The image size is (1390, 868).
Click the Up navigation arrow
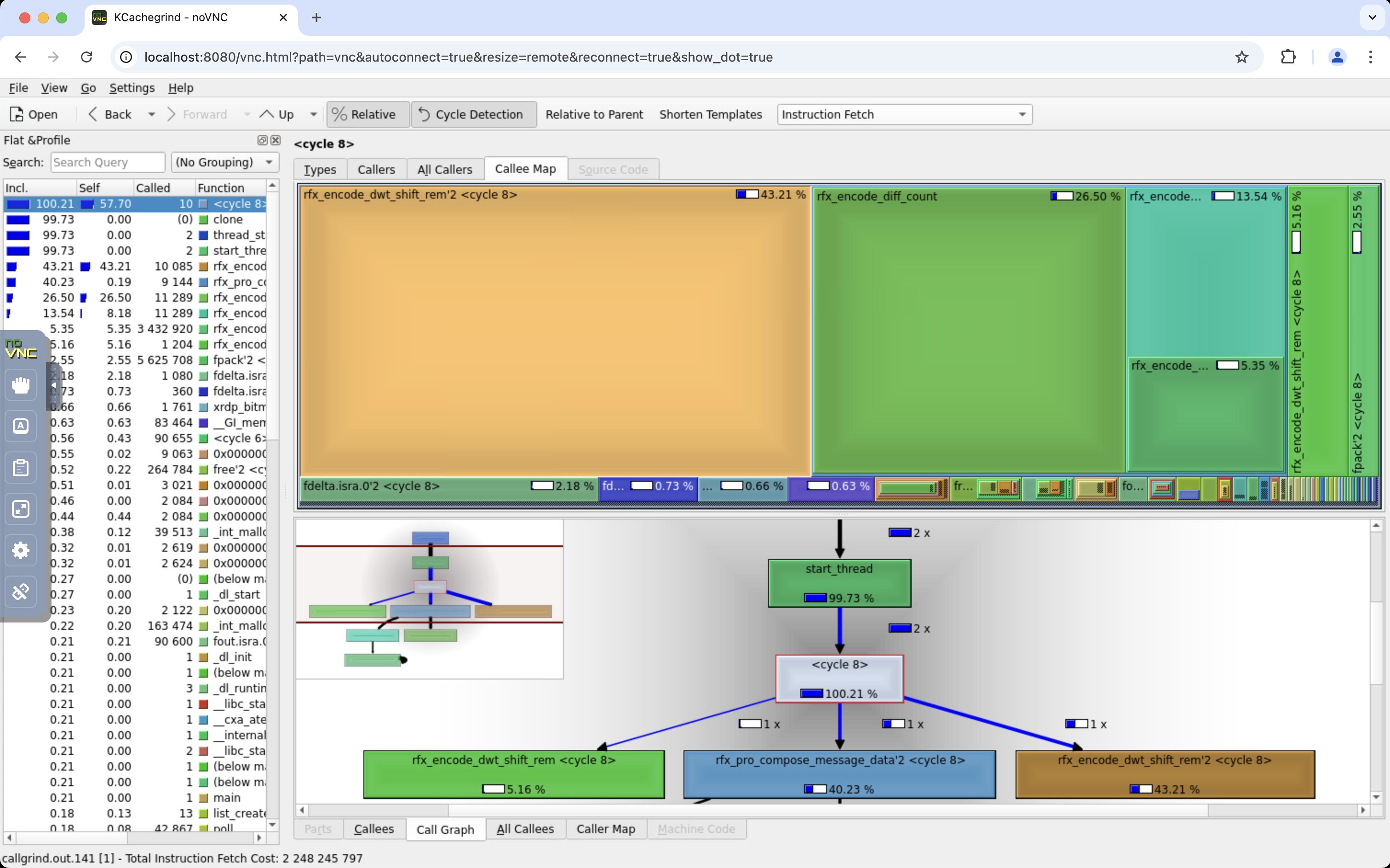tap(276, 114)
